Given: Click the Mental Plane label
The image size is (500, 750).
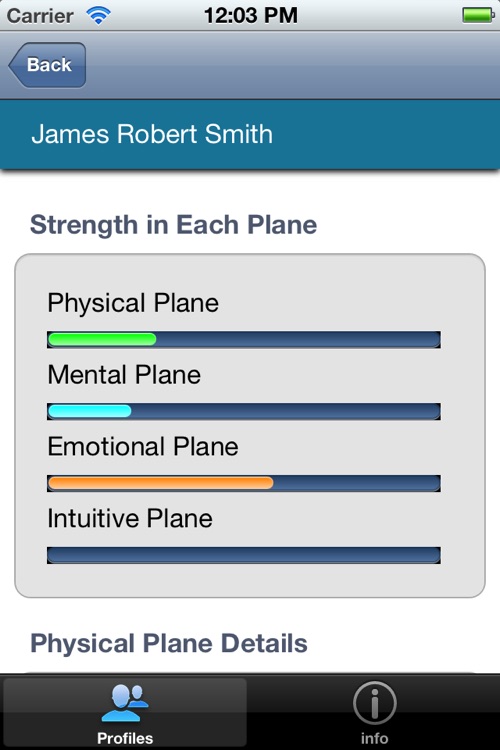Looking at the screenshot, I should 124,375.
